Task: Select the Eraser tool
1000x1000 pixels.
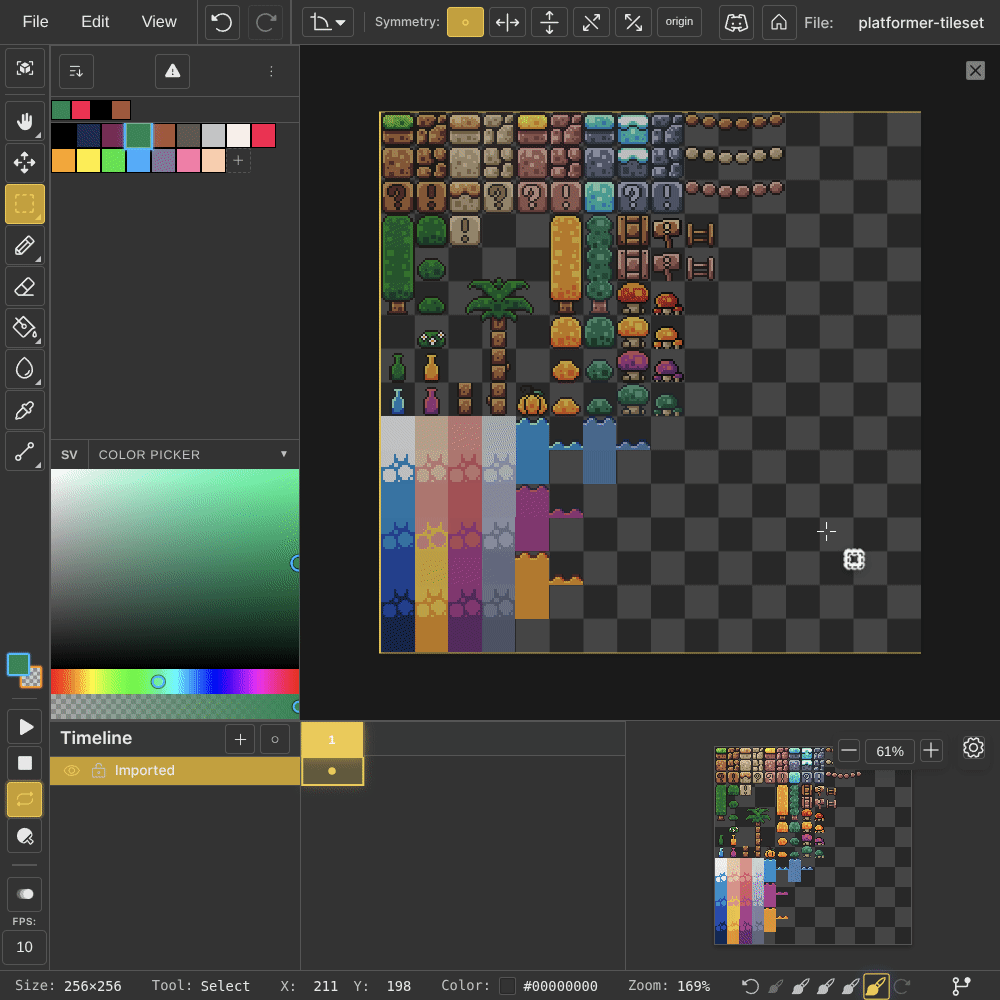Action: 25,286
